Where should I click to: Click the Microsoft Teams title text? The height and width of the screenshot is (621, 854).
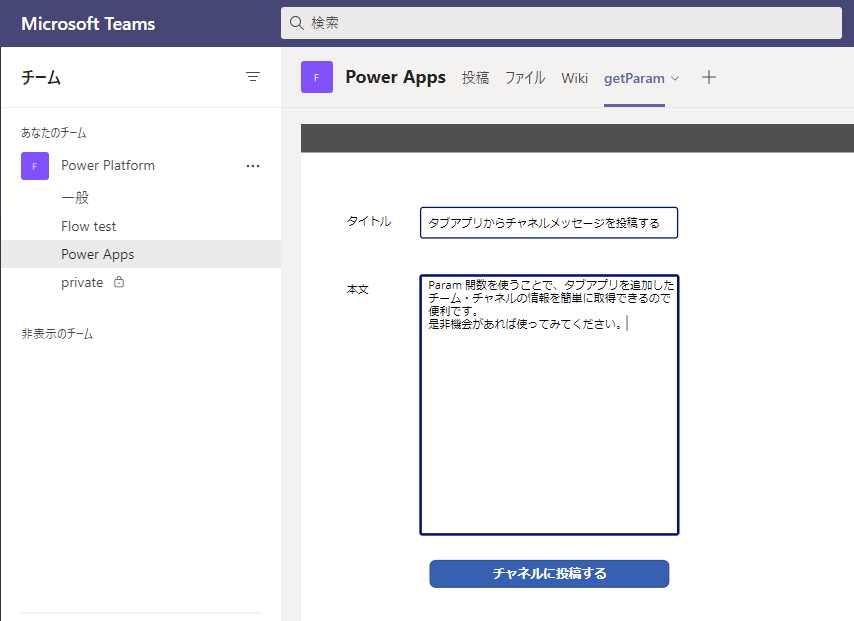[88, 23]
